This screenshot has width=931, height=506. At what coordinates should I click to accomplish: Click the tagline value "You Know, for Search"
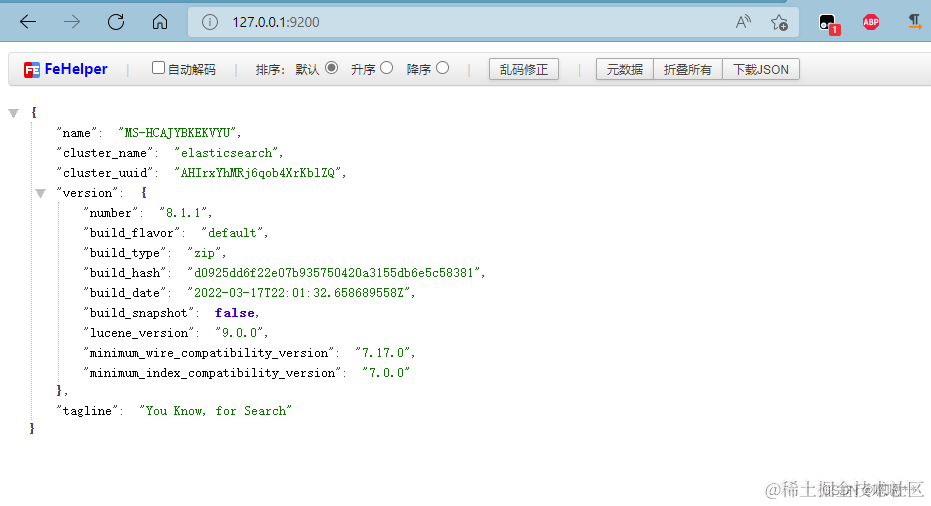coord(216,411)
